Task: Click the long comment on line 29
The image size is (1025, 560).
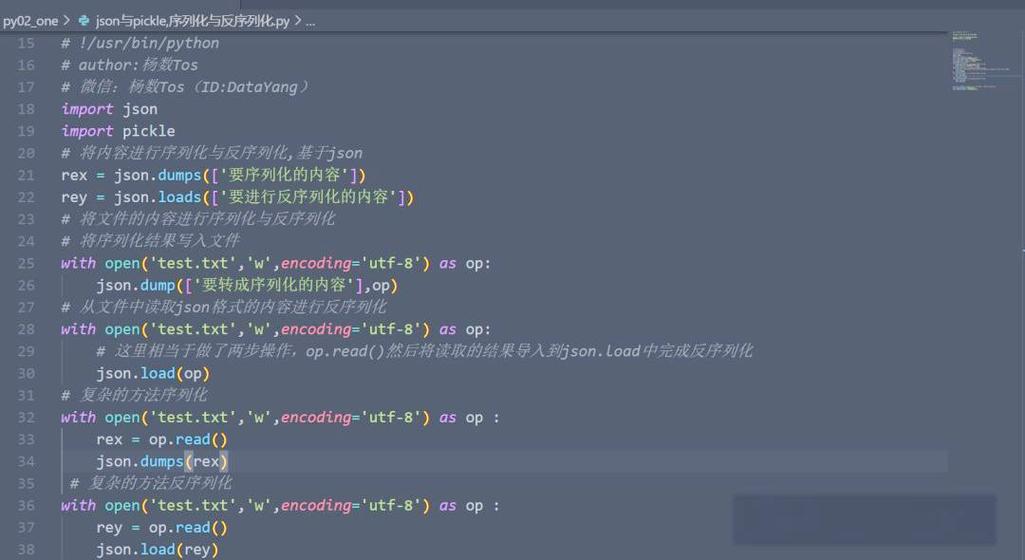Action: 424,352
